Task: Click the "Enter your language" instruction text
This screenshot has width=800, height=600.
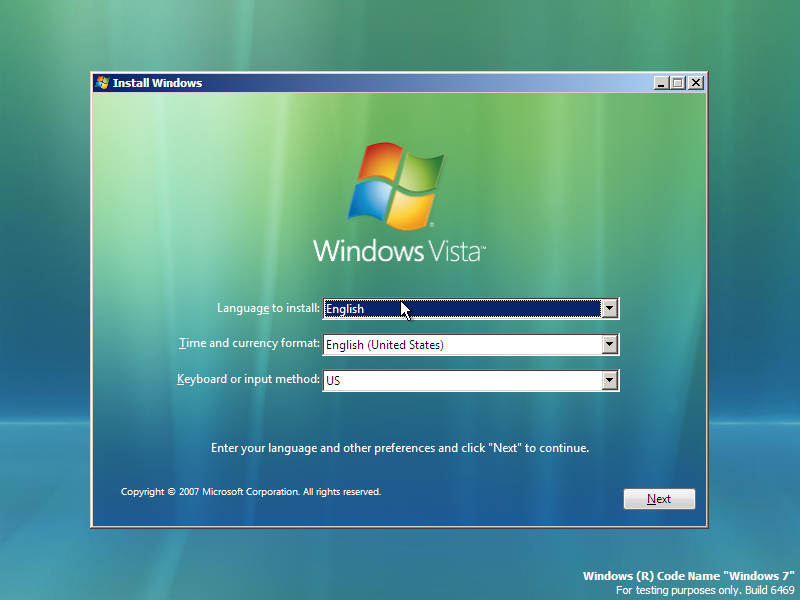Action: [x=400, y=448]
